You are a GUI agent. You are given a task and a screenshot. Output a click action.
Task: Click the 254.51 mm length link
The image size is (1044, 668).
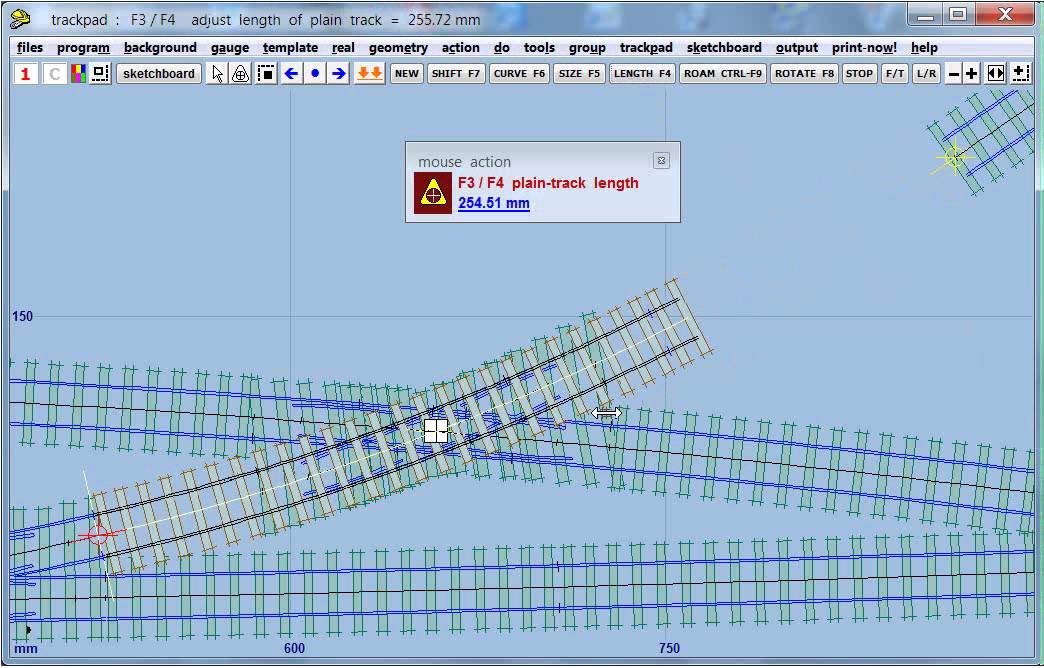(493, 203)
